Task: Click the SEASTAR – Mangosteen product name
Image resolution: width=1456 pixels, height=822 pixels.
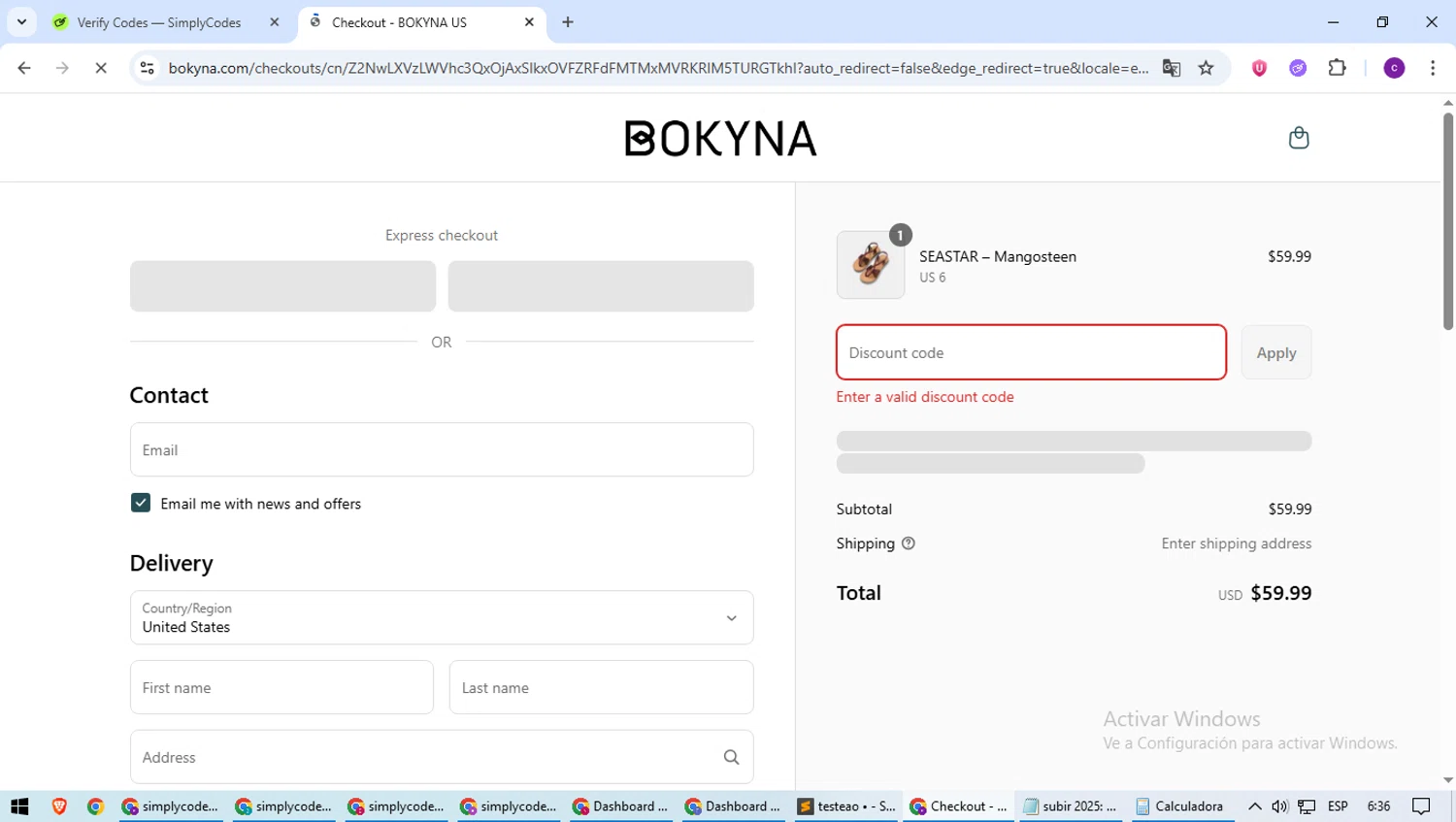Action: click(x=998, y=256)
